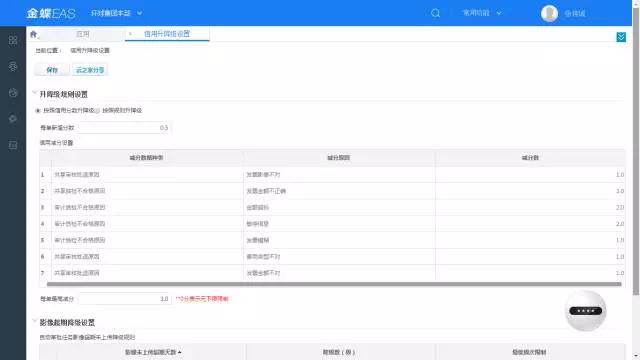Image resolution: width=640 pixels, height=360 pixels.
Task: Open the grid apps icon in sidebar
Action: pos(13,40)
